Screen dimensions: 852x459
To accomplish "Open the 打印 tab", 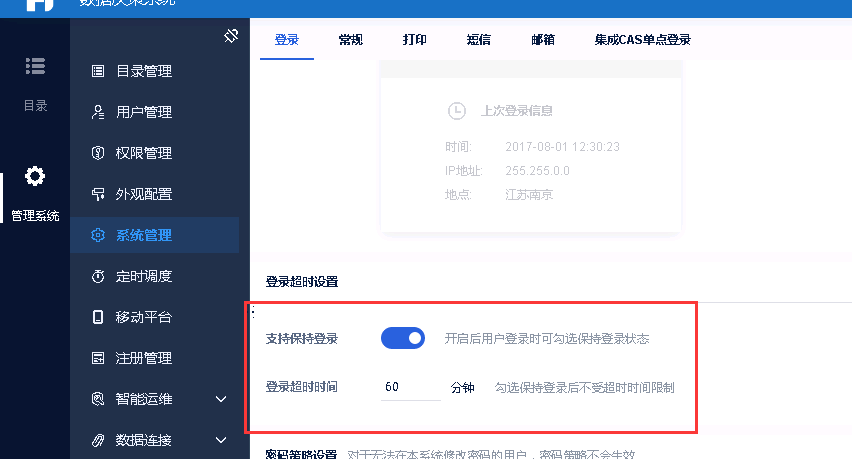I will [415, 40].
